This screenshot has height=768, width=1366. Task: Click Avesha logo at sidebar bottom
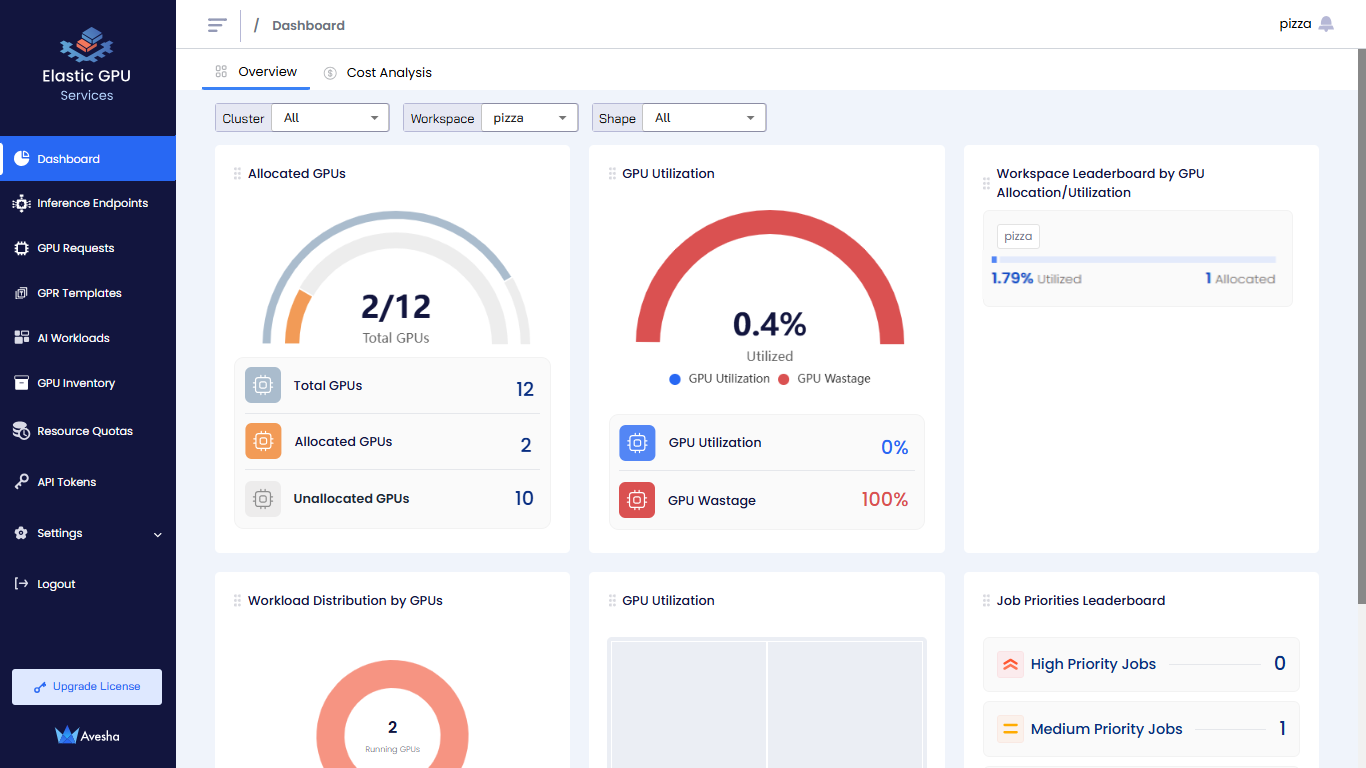pyautogui.click(x=87, y=736)
